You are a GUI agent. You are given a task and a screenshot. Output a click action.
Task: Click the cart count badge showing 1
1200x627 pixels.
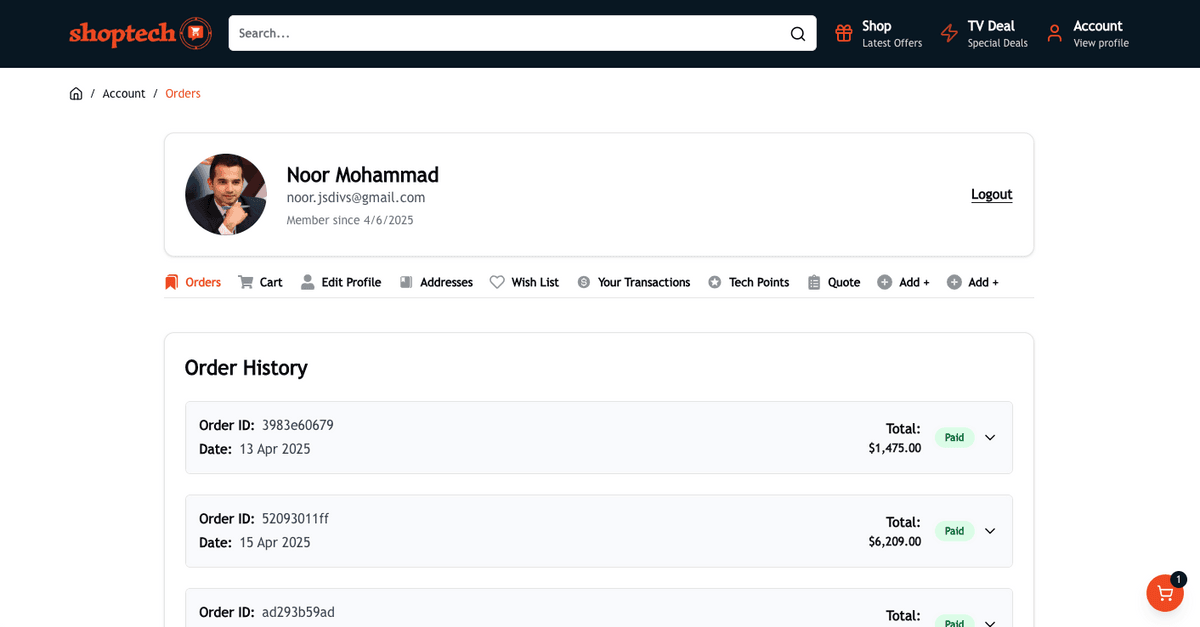pos(1178,579)
